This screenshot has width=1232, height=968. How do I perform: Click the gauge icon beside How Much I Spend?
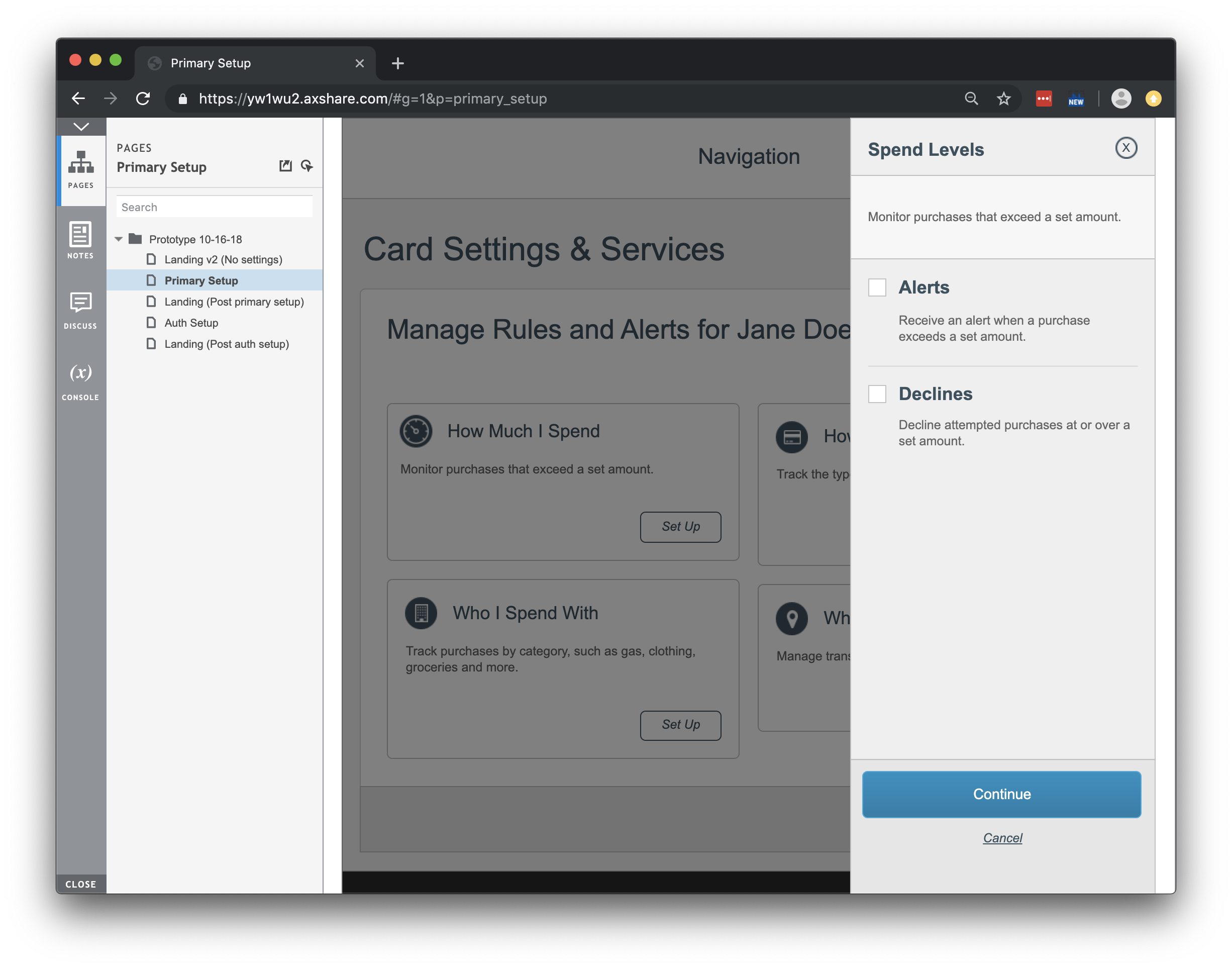[417, 431]
